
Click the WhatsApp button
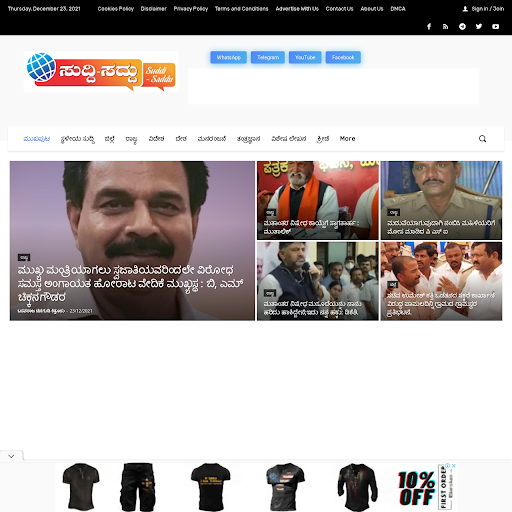228,57
